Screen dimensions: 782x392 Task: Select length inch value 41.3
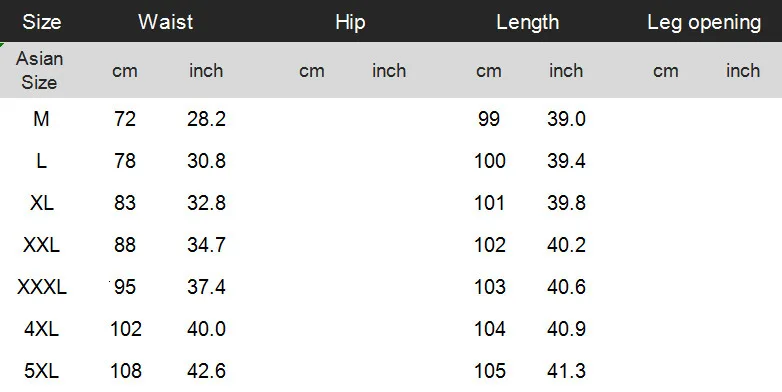point(566,371)
